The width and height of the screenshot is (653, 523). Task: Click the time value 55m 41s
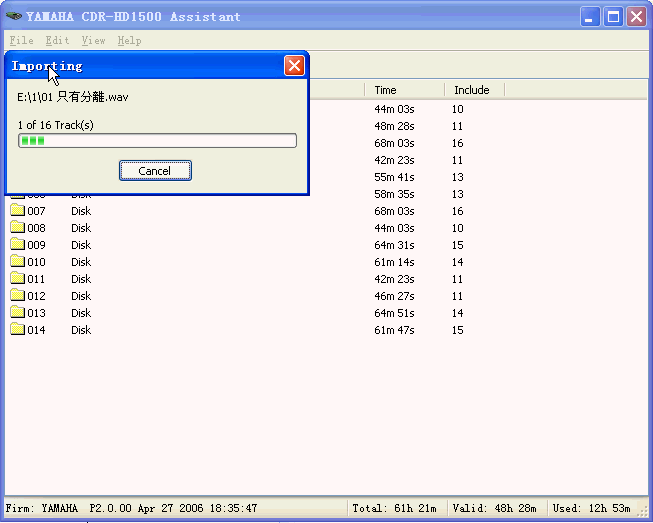(394, 177)
